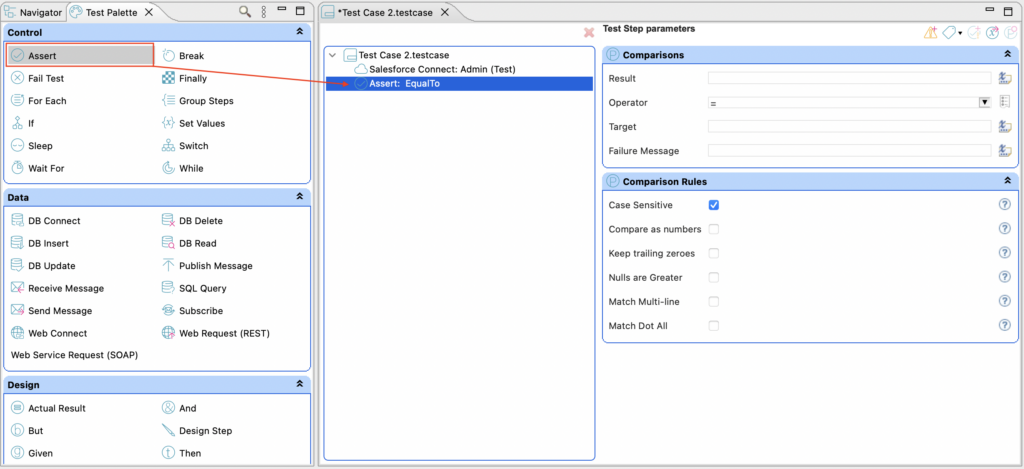This screenshot has height=469, width=1024.
Task: Select Web Service Request (SOAP) item
Action: [74, 355]
